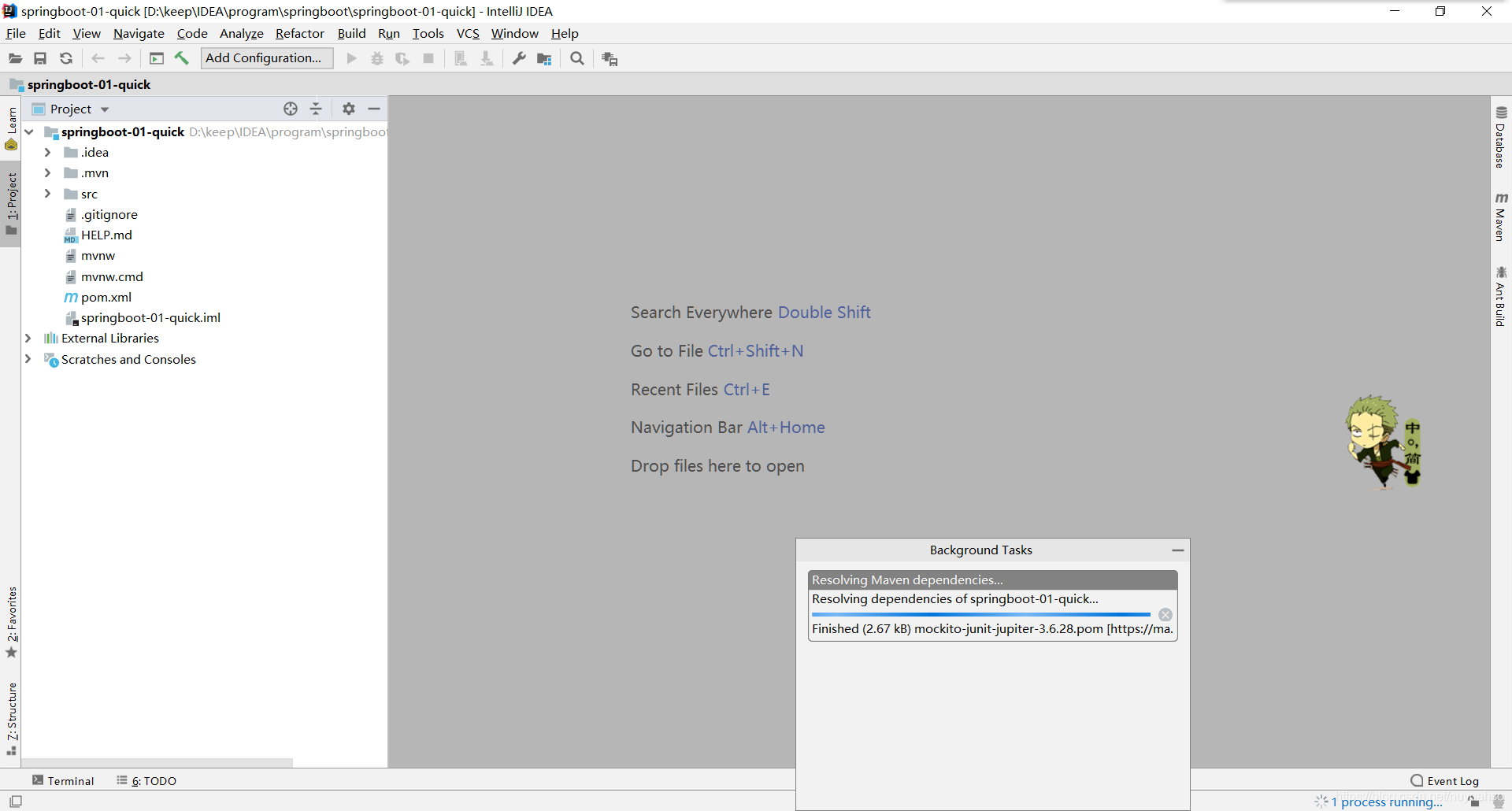Screen dimensions: 1512x811
Task: Click the Search Everywhere magnifier icon
Action: coord(577,58)
